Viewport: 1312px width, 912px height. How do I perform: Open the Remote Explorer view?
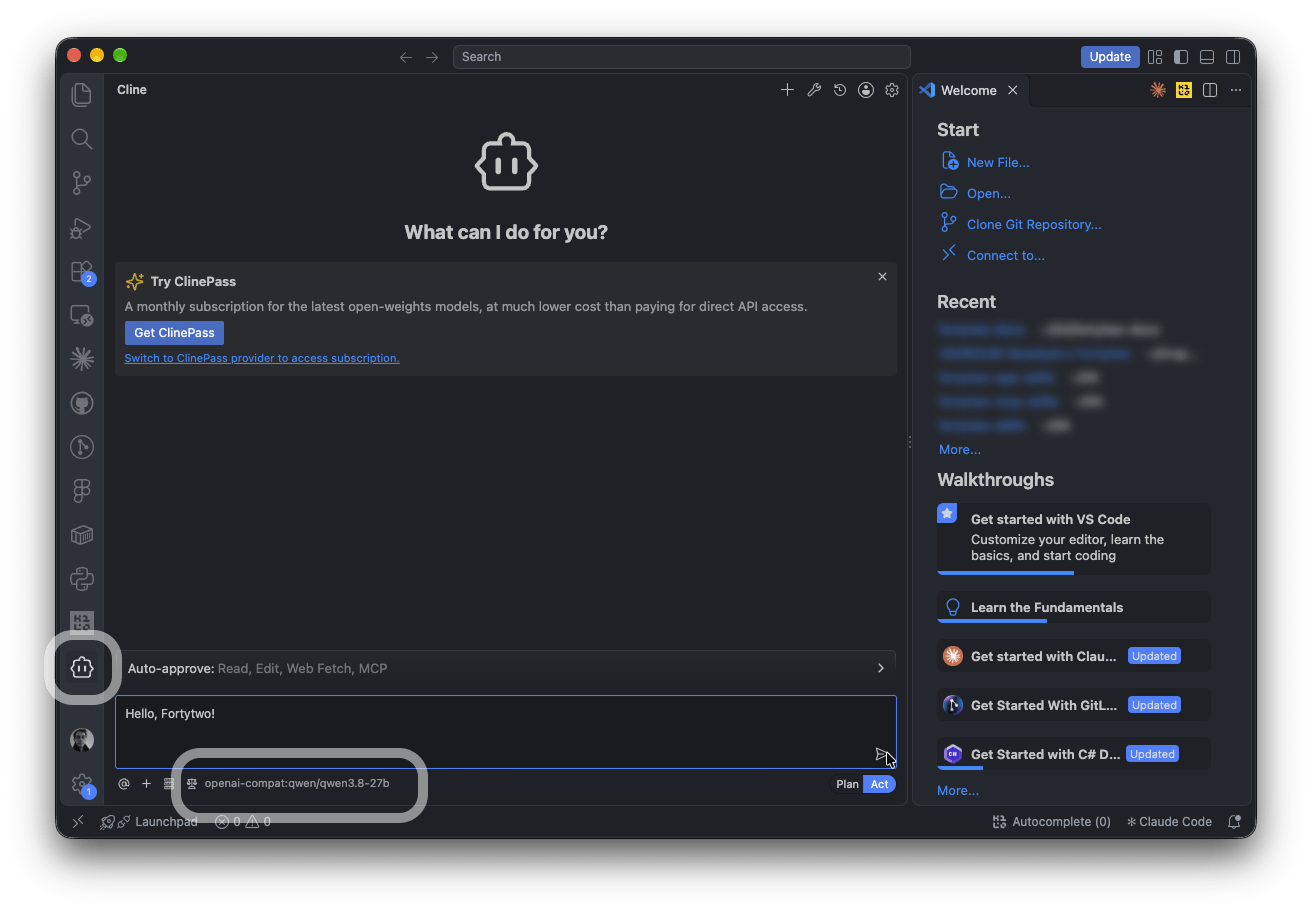point(82,316)
